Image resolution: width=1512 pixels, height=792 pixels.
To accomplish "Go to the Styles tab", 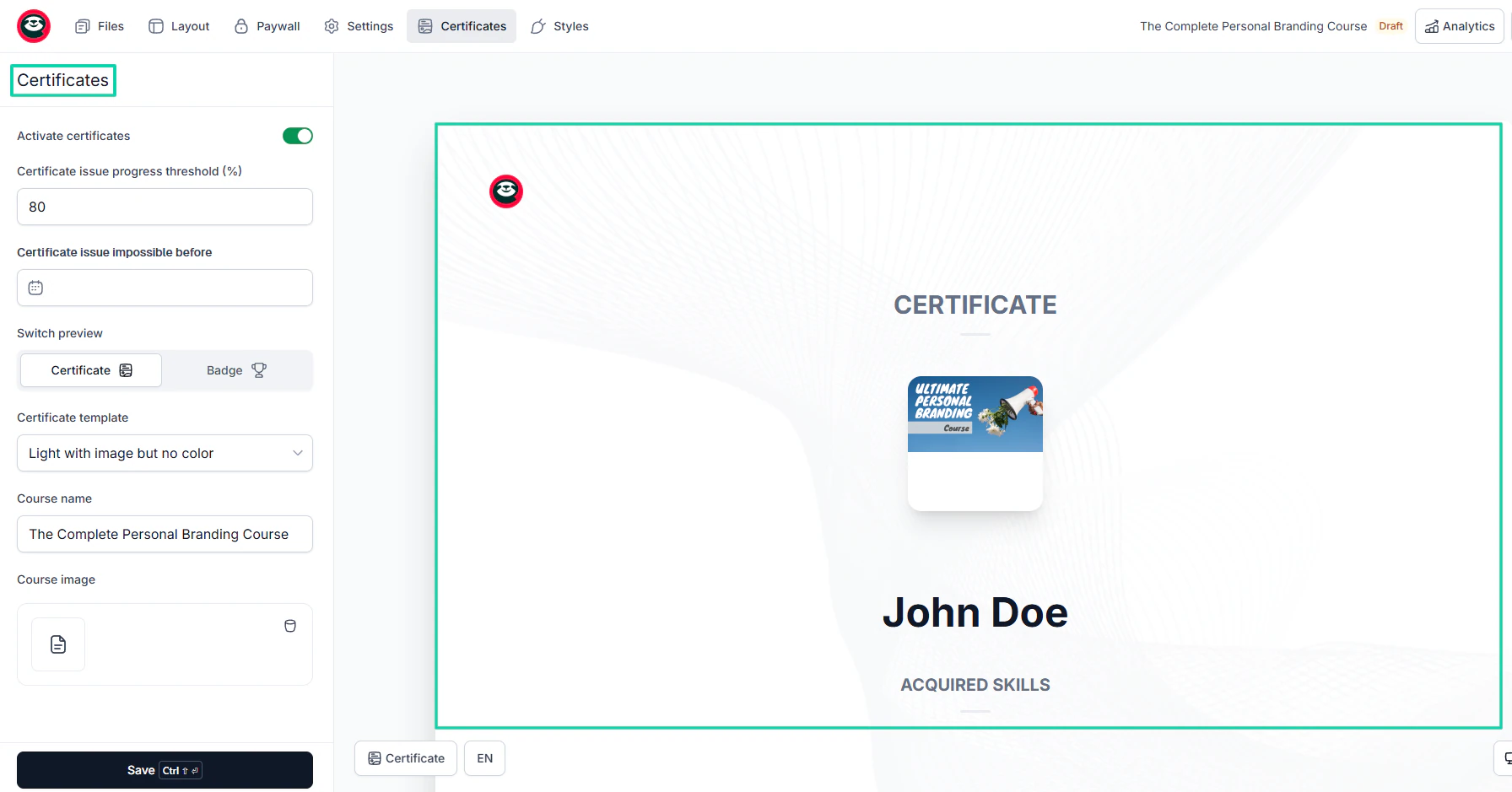I will [x=559, y=26].
